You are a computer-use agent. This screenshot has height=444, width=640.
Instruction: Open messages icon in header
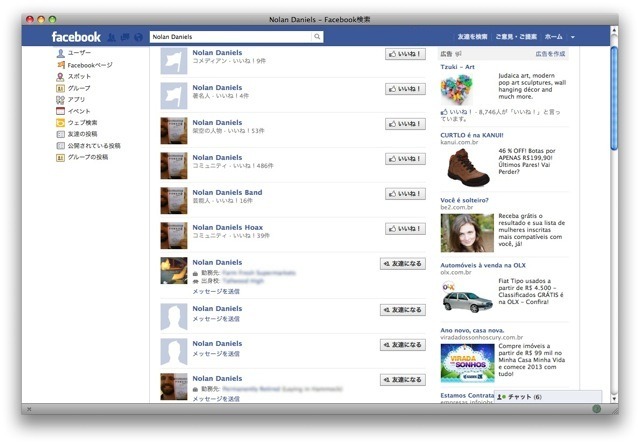[x=125, y=37]
